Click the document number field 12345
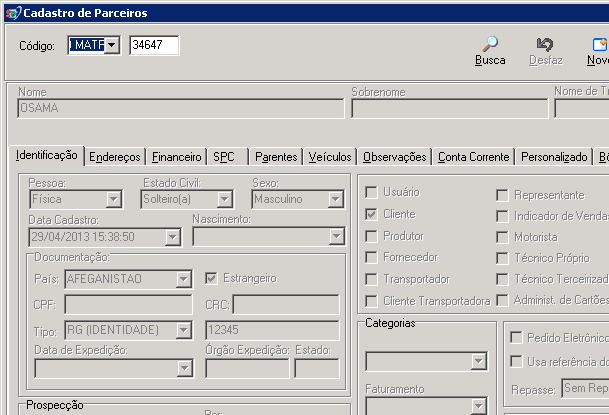 [x=272, y=330]
